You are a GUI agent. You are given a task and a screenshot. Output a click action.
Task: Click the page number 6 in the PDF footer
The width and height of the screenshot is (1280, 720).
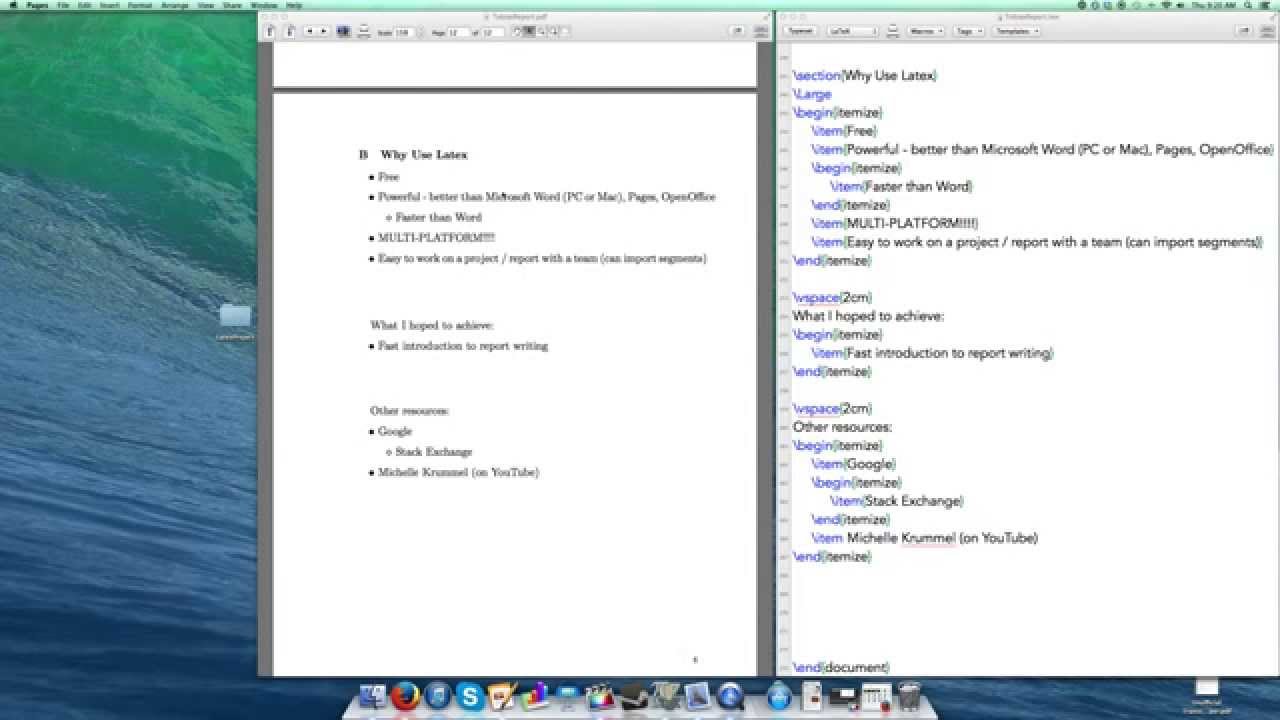click(x=695, y=660)
